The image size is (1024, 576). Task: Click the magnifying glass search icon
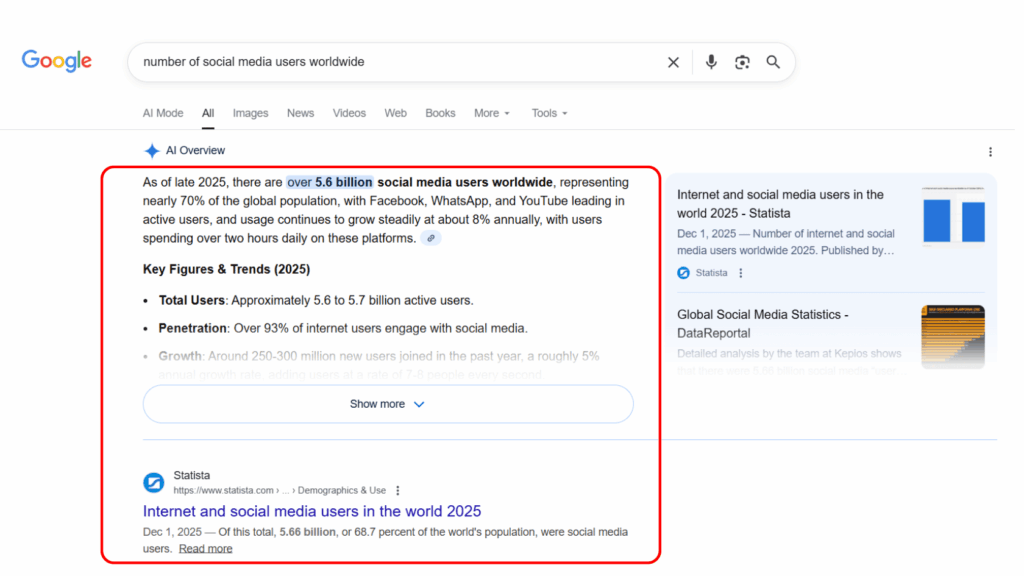(773, 62)
